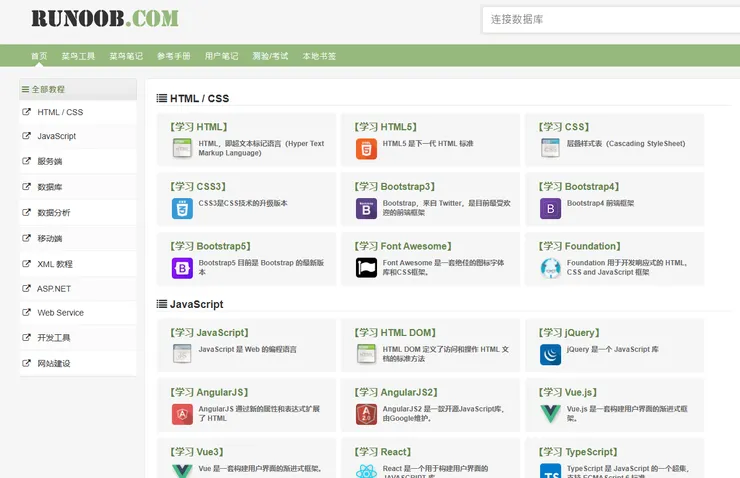Select 移动端 in the sidebar
This screenshot has width=740, height=478.
(x=78, y=238)
